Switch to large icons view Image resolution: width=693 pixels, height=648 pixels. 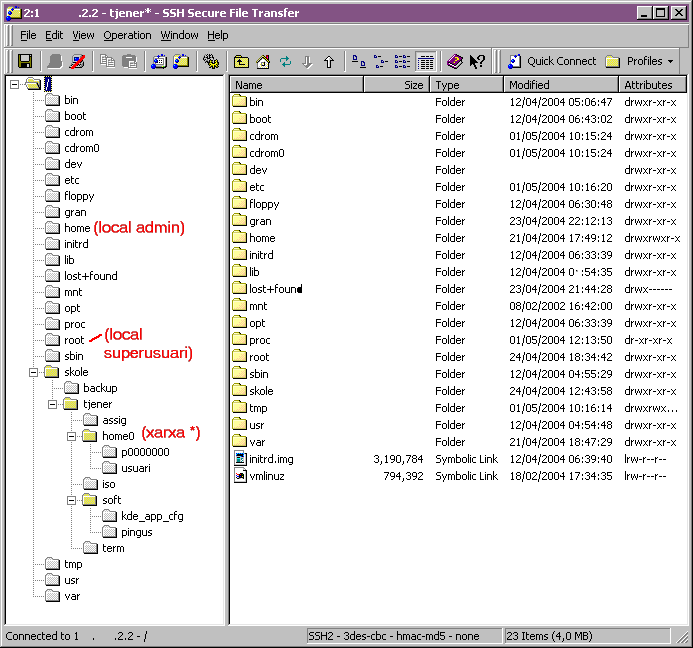(x=358, y=61)
